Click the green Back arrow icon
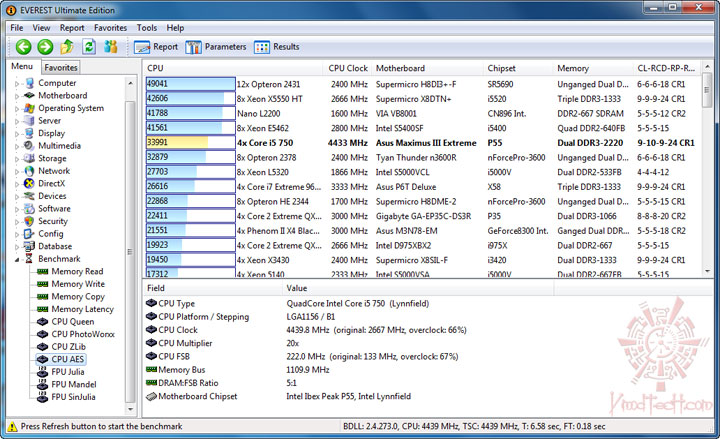The height and width of the screenshot is (439, 720). tap(23, 46)
